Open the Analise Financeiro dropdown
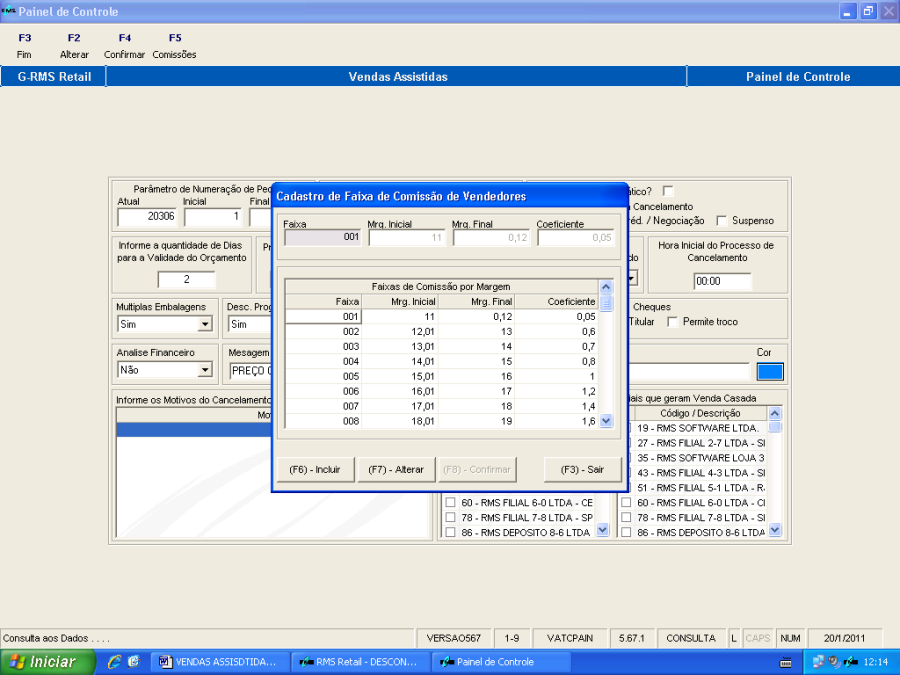 coord(205,370)
